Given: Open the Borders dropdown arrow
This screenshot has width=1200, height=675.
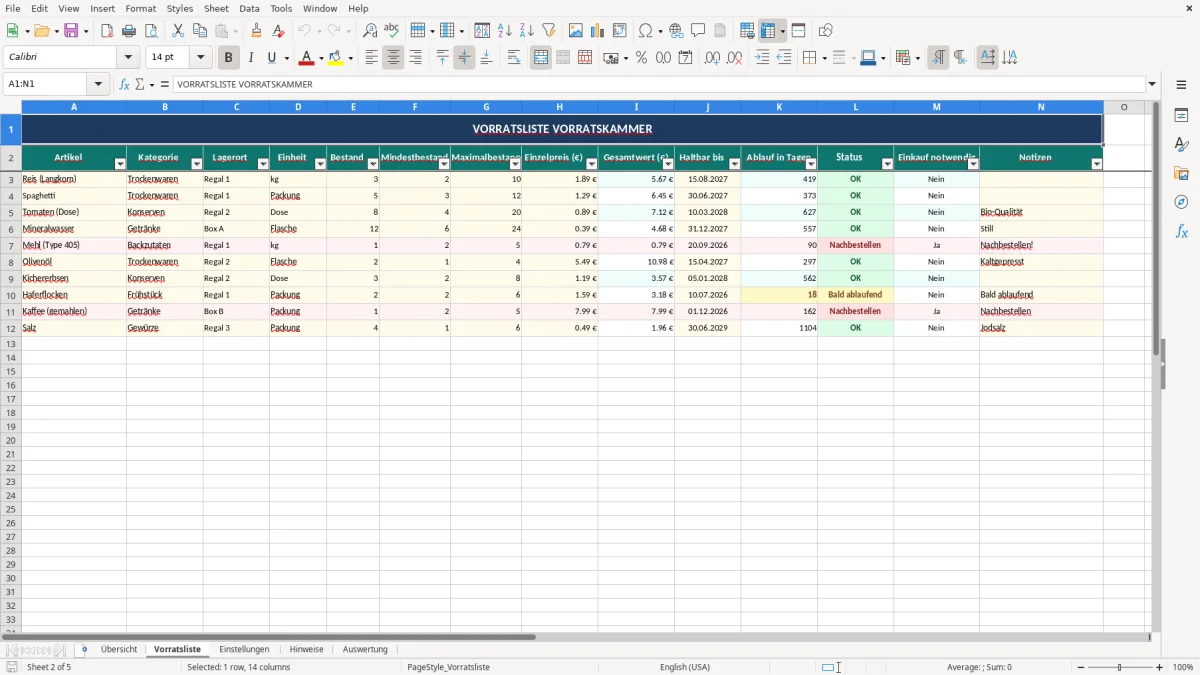Looking at the screenshot, I should [x=823, y=58].
